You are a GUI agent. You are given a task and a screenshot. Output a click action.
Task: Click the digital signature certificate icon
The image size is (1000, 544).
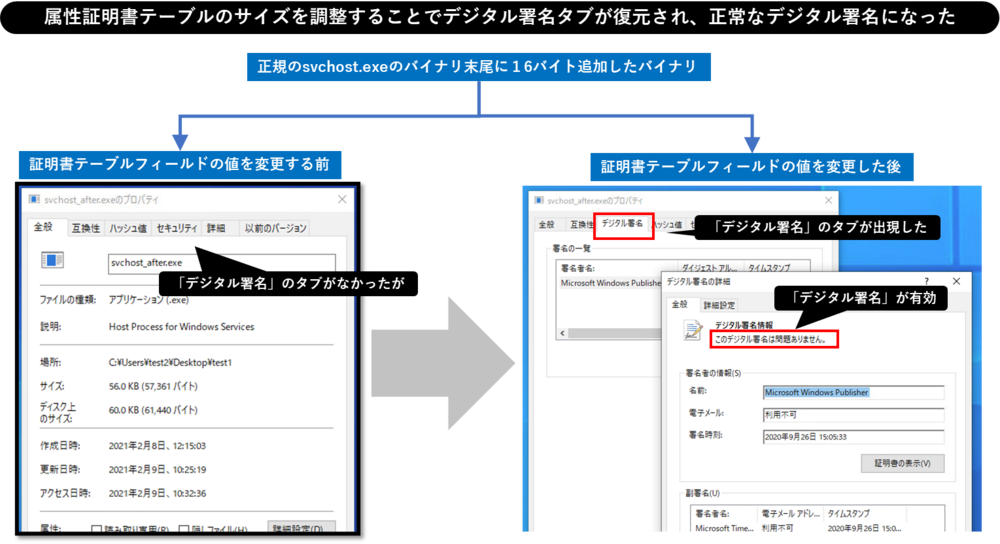pos(693,331)
